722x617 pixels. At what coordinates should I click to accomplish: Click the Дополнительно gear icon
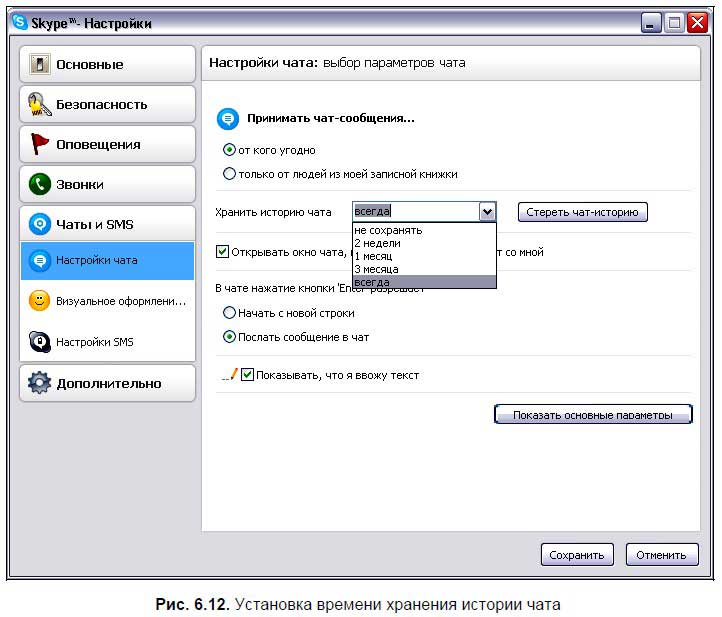(39, 384)
